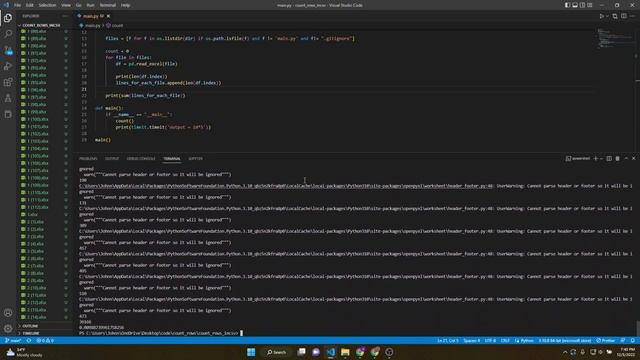
Task: Open the Run menu
Action: (90, 5)
